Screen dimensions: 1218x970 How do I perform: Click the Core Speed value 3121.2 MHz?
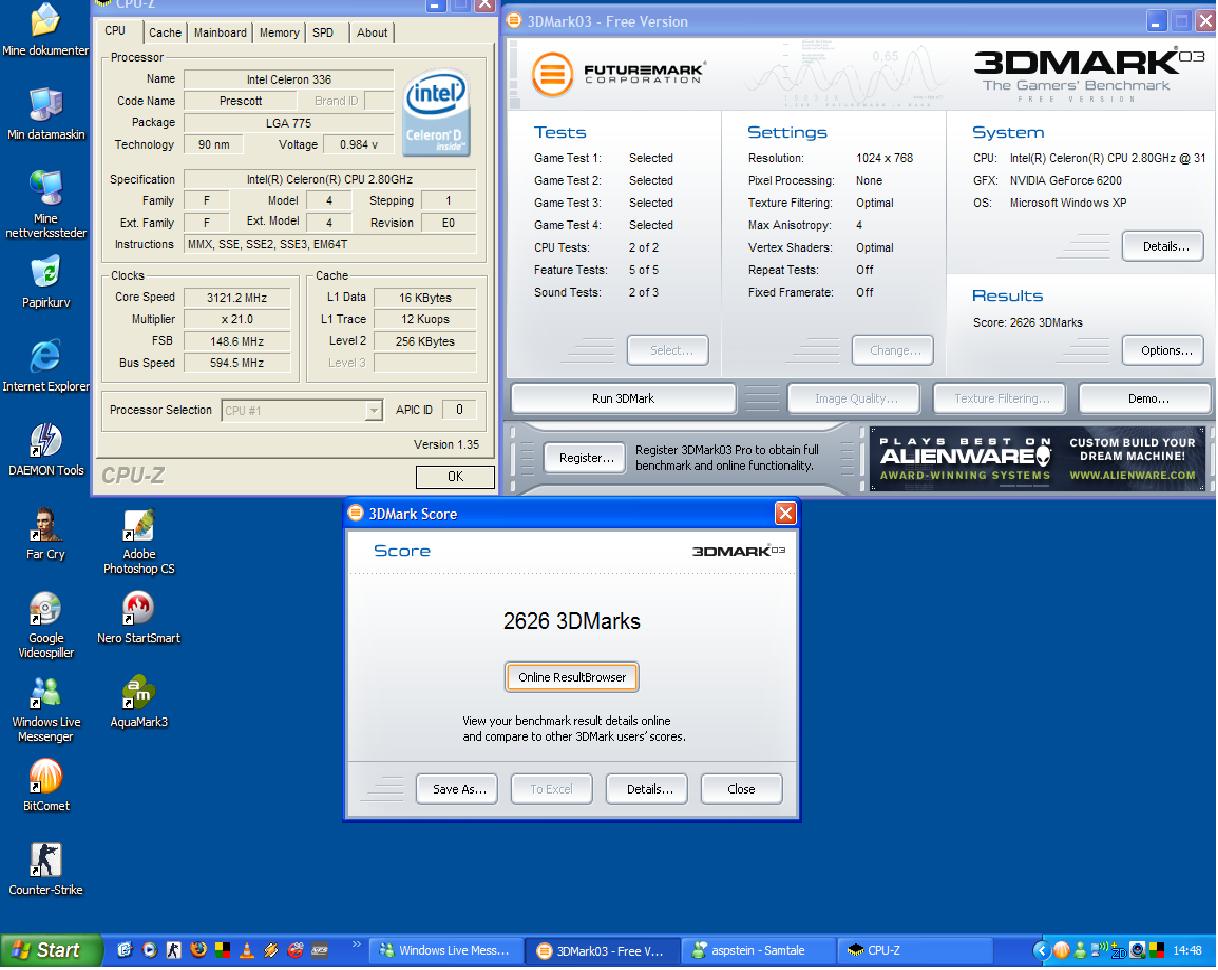[238, 297]
